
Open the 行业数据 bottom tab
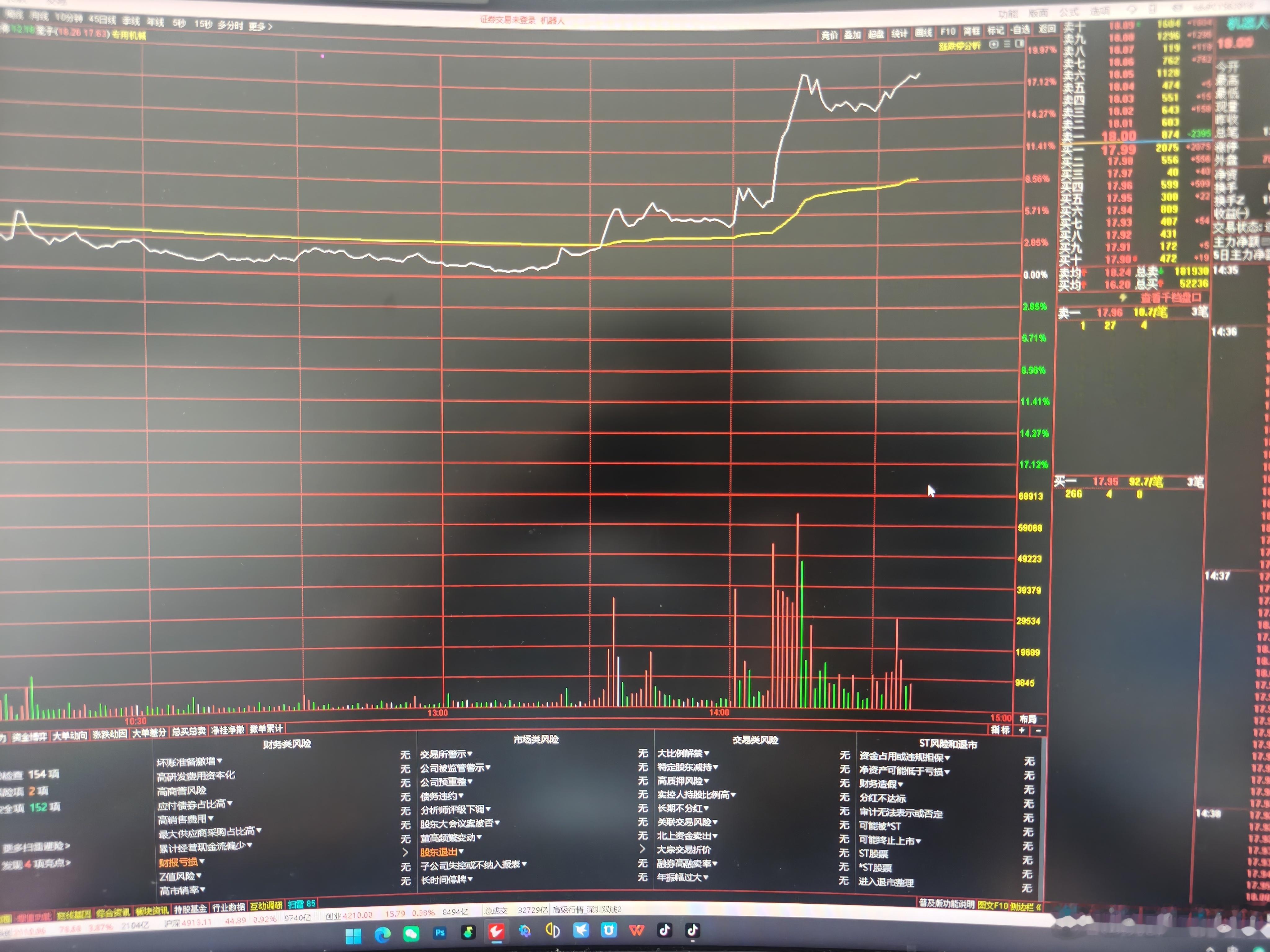point(229,907)
